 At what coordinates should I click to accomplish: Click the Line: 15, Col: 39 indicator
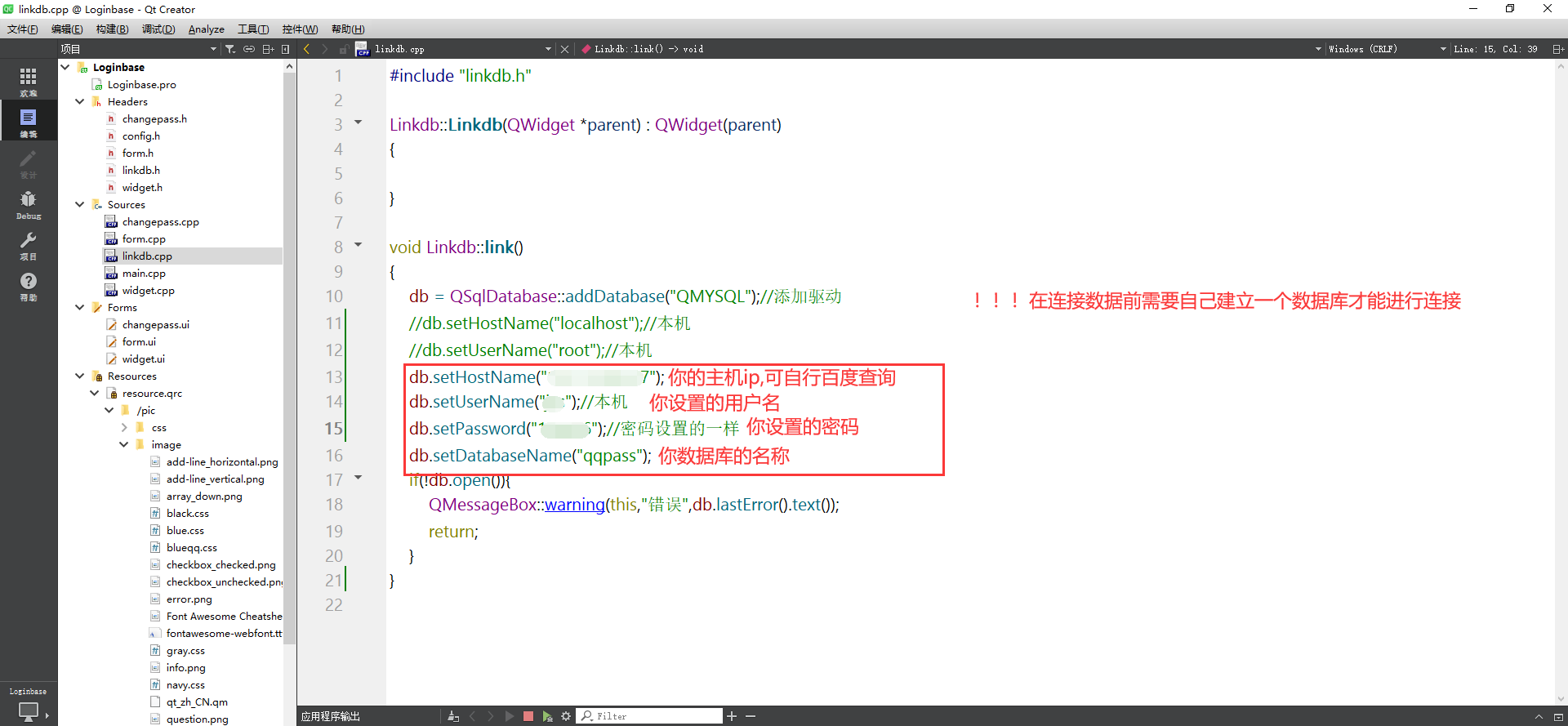pos(1495,49)
